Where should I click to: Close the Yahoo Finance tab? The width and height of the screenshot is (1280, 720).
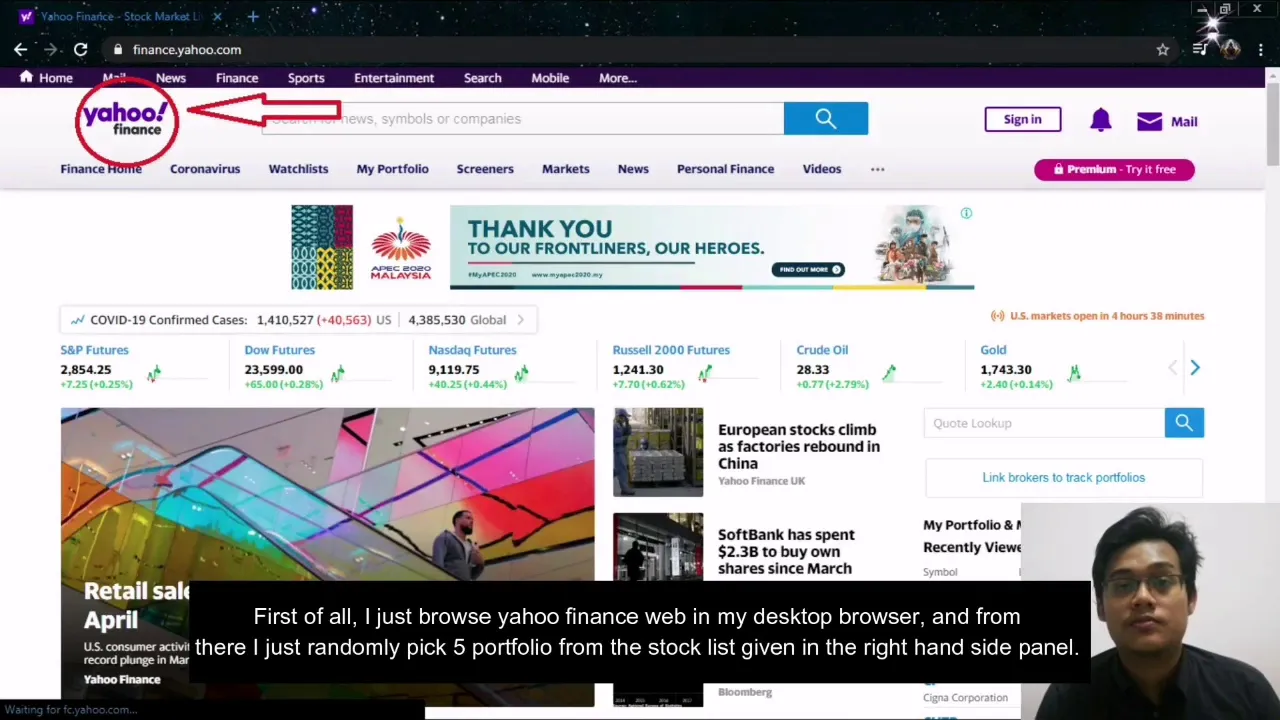[x=217, y=16]
